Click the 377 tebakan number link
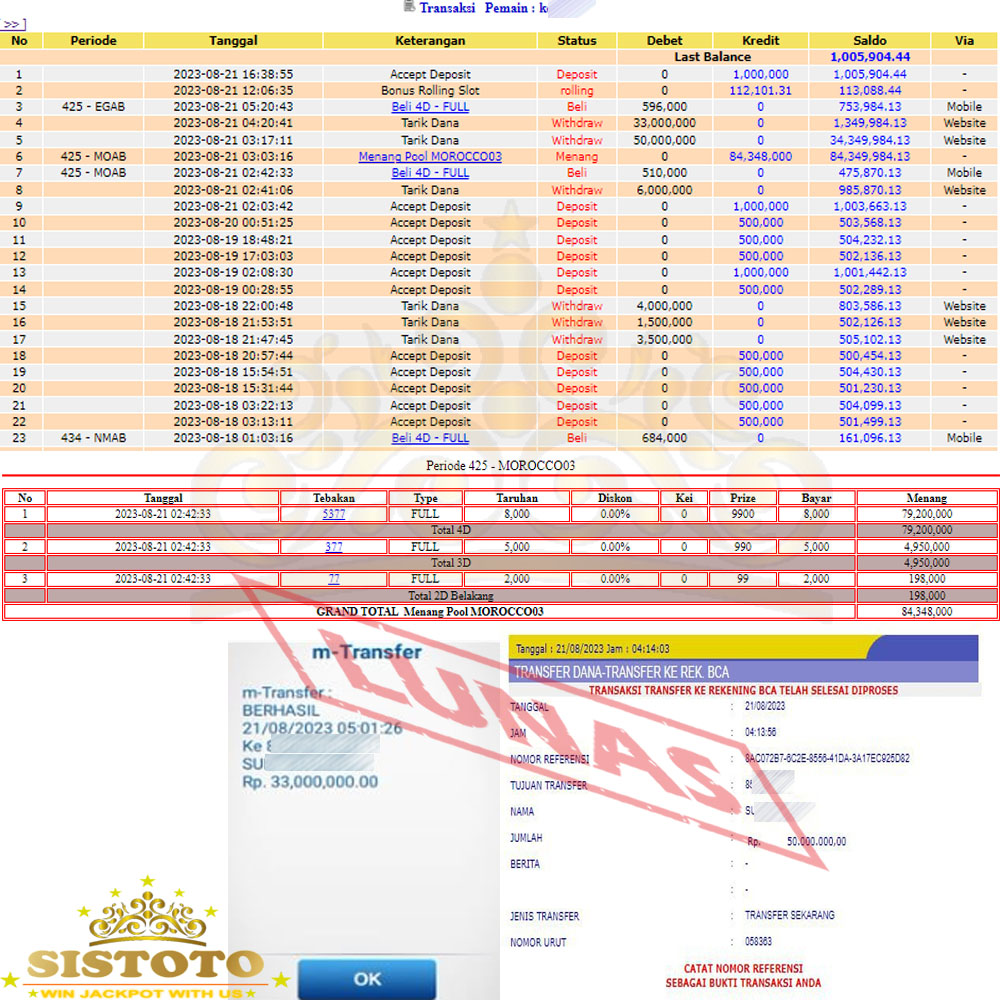The image size is (1000, 1000). point(334,547)
